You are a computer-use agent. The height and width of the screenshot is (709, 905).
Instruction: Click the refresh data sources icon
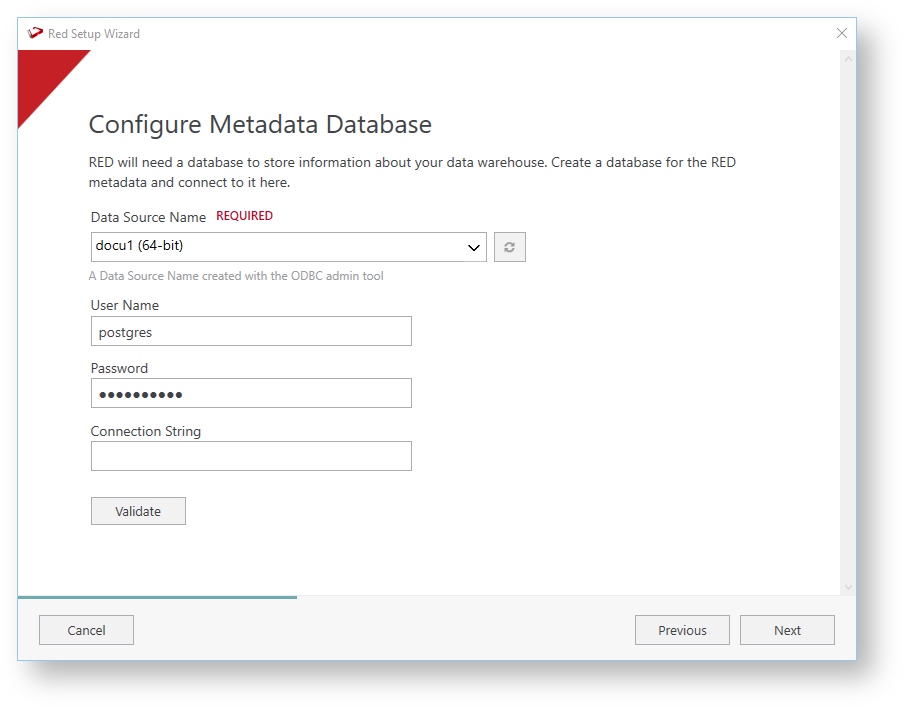click(509, 247)
